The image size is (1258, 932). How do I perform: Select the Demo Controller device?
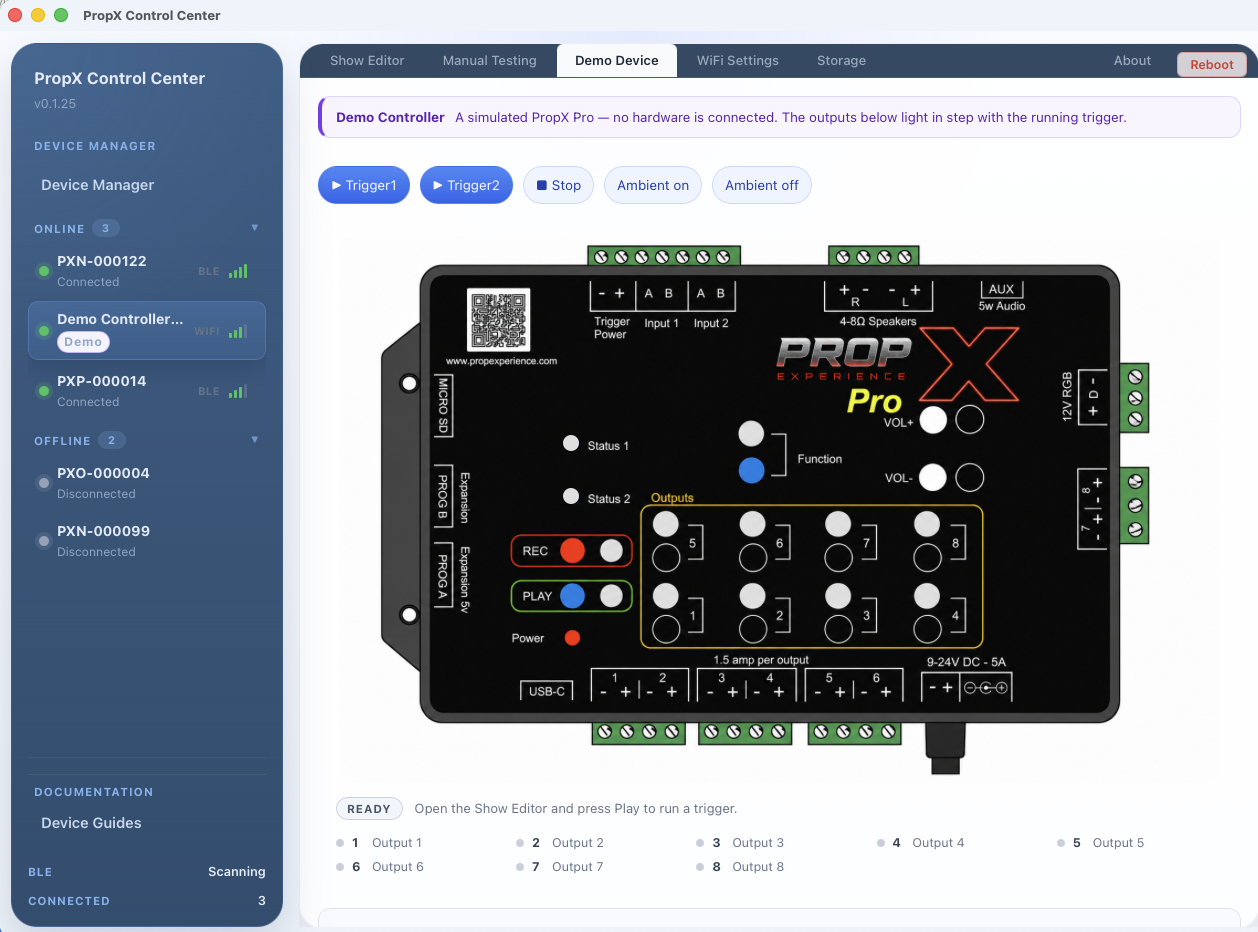coord(147,330)
